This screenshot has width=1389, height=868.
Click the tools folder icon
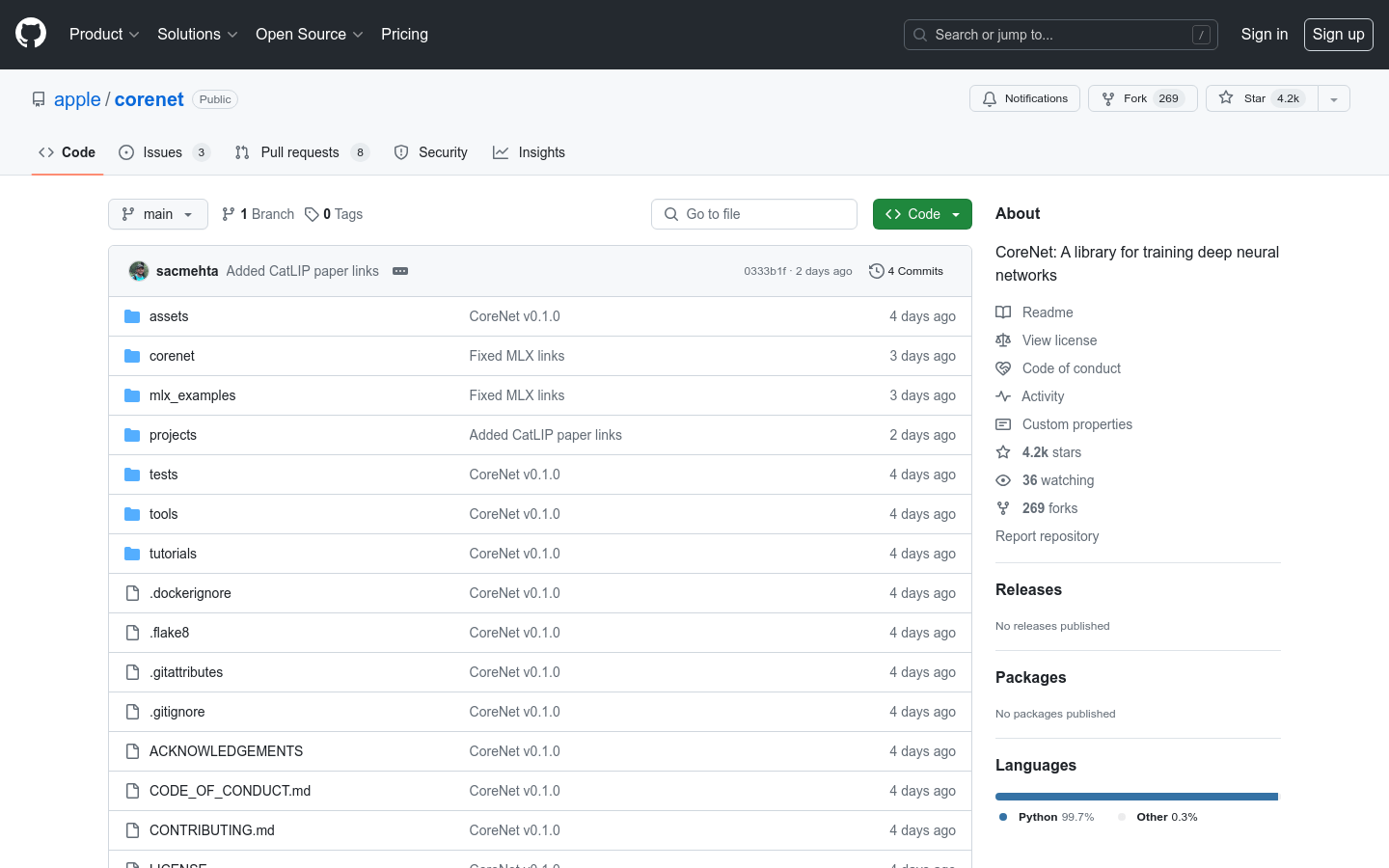(x=132, y=514)
